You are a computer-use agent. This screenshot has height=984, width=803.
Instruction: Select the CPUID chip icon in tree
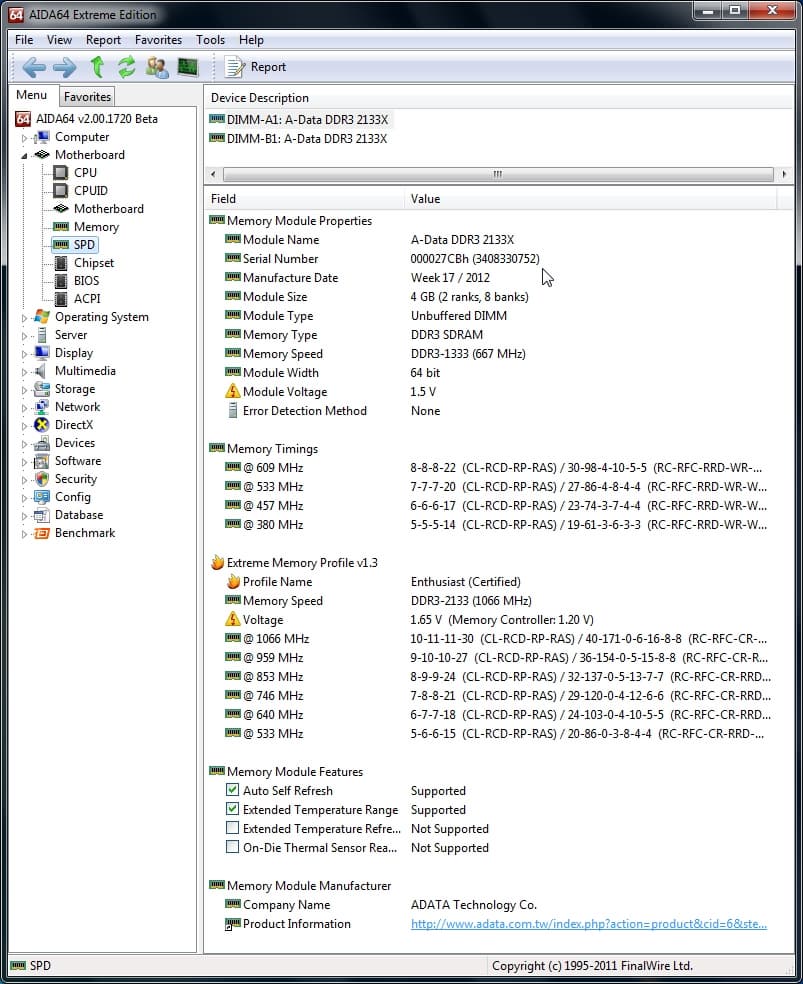click(x=61, y=190)
